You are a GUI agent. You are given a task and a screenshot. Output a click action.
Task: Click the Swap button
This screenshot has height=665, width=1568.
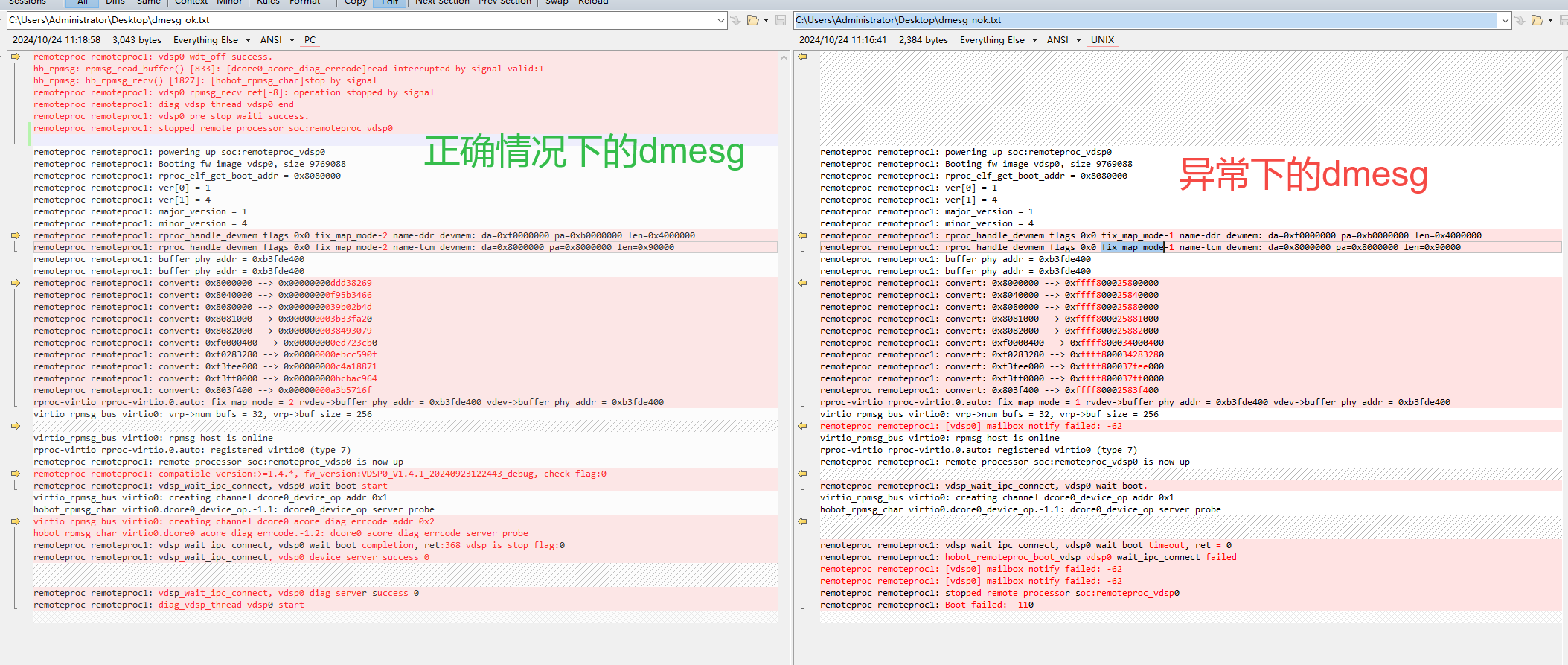(557, 3)
